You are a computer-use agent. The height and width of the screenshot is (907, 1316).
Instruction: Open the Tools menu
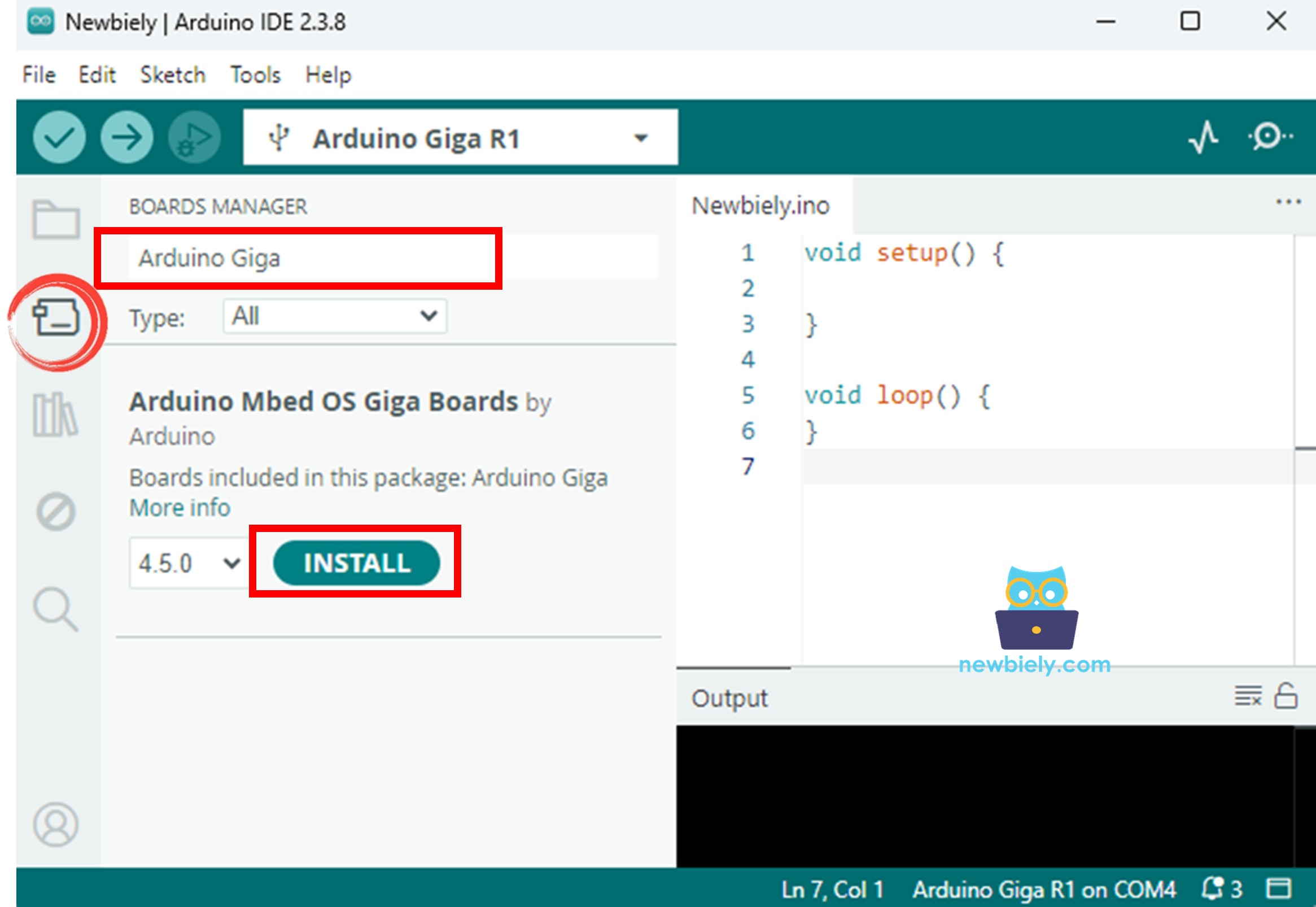click(255, 75)
